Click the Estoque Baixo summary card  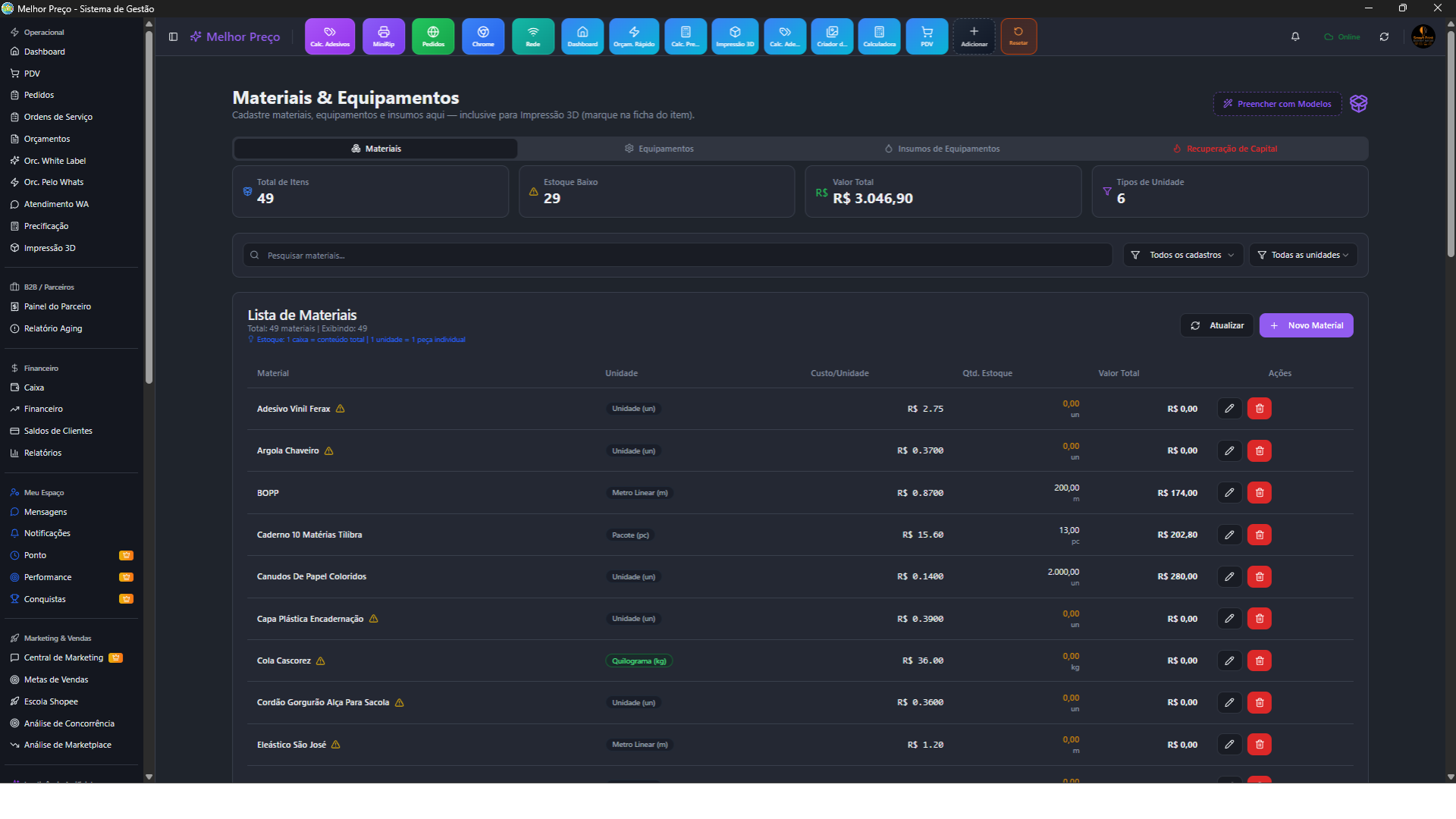click(x=657, y=191)
